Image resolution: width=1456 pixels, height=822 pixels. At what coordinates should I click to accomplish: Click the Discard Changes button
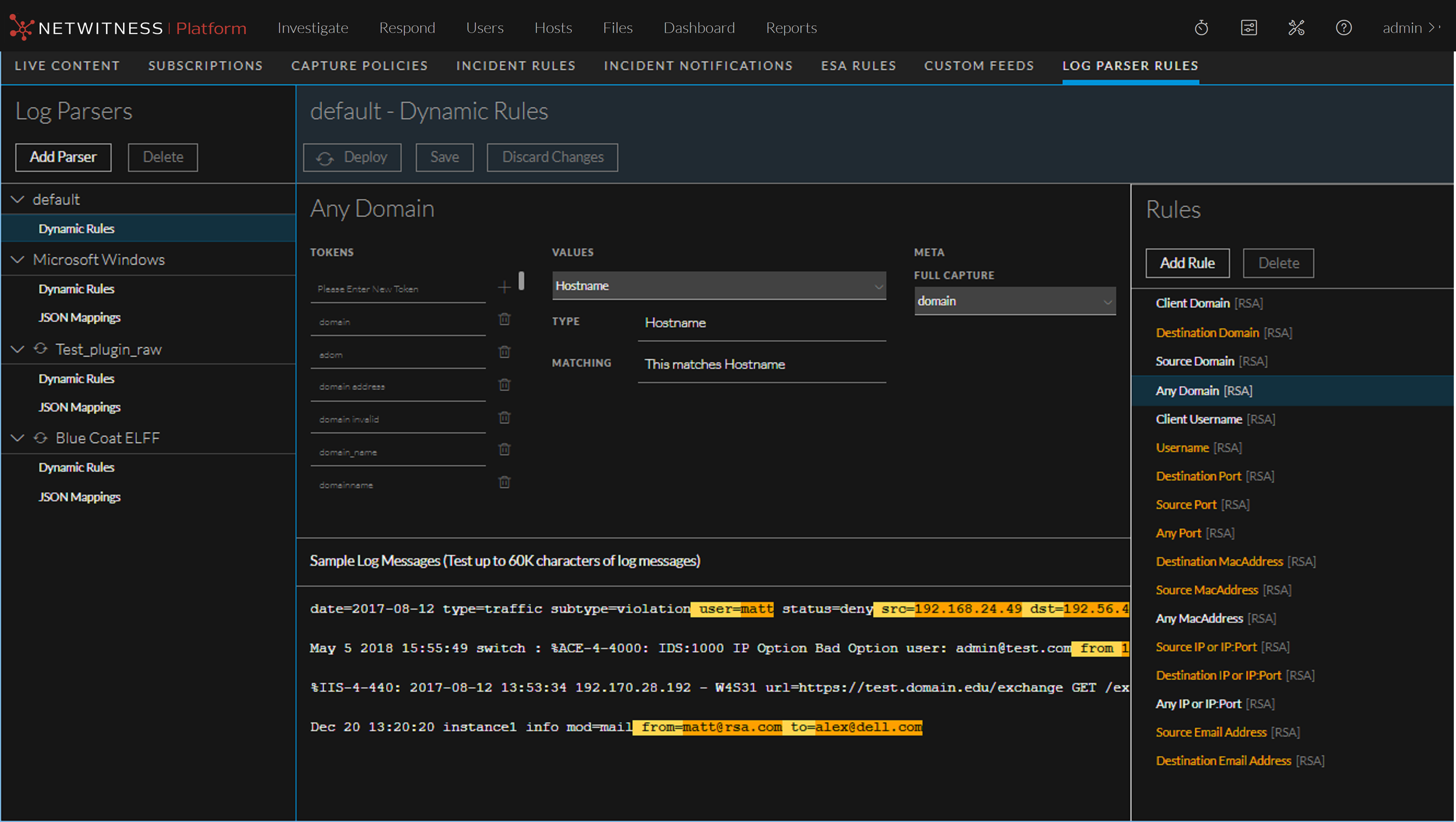click(x=552, y=157)
